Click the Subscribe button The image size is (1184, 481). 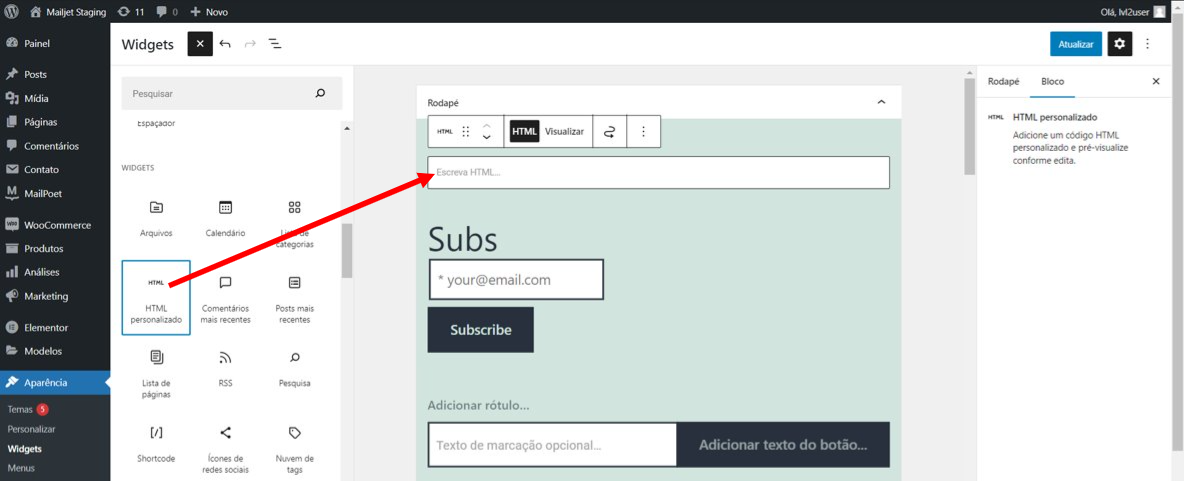click(x=481, y=330)
